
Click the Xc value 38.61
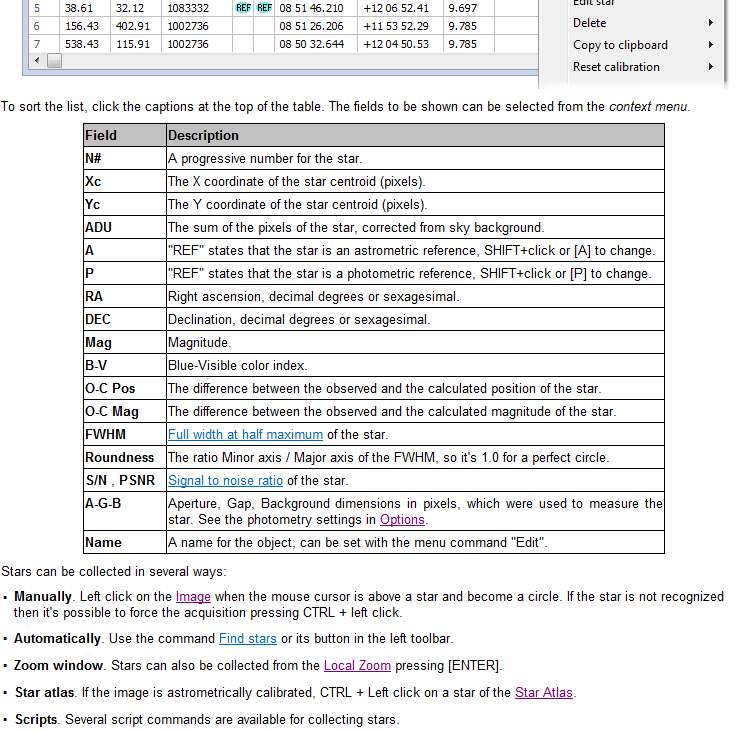pyautogui.click(x=79, y=8)
